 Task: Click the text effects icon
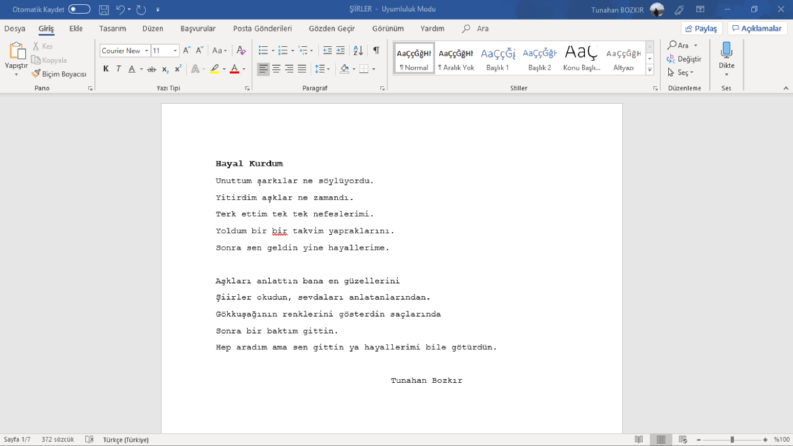pyautogui.click(x=195, y=69)
